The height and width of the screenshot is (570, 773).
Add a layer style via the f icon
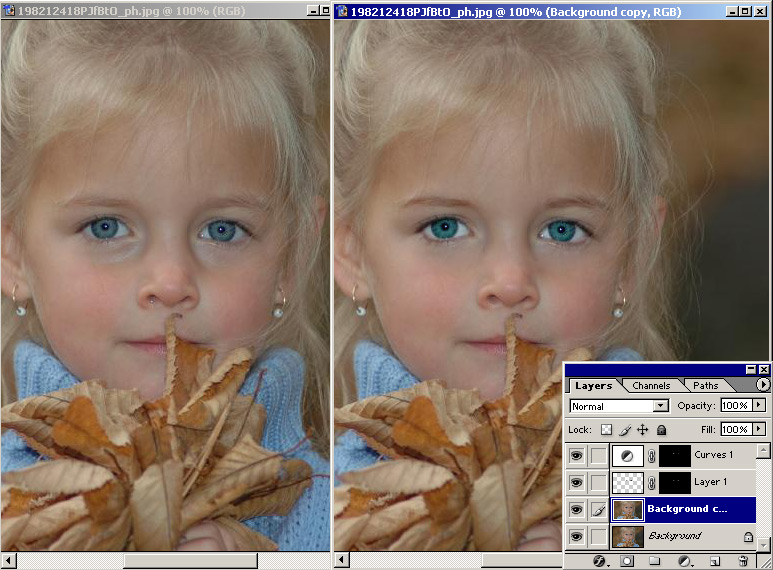tap(599, 561)
